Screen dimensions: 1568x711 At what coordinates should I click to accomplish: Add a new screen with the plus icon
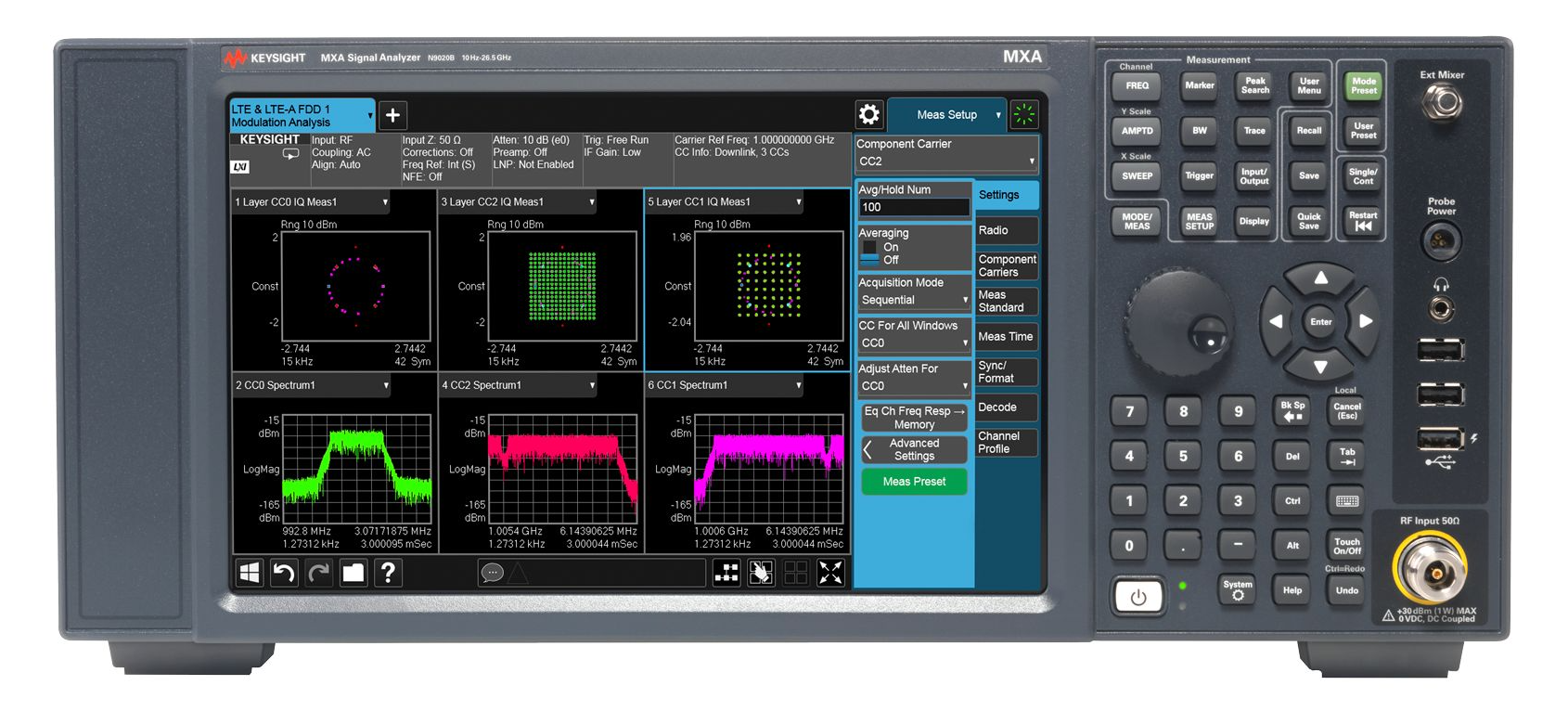click(x=392, y=115)
